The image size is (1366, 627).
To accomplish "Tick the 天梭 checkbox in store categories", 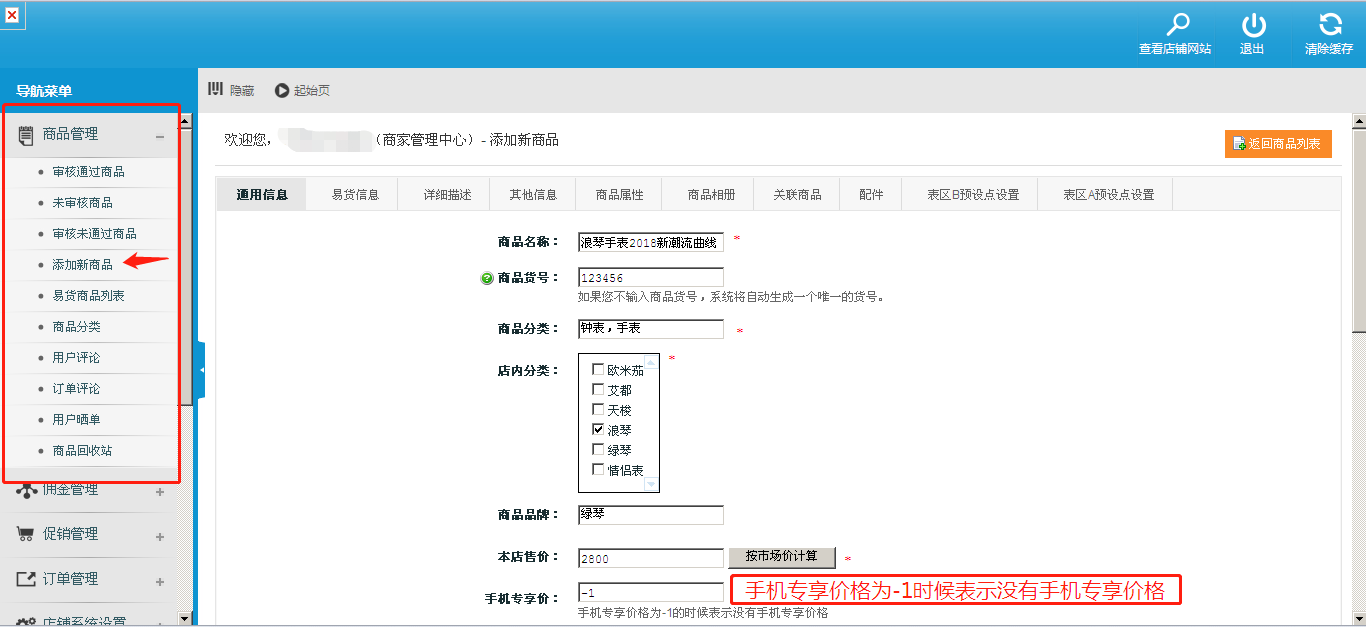I will click(x=598, y=409).
